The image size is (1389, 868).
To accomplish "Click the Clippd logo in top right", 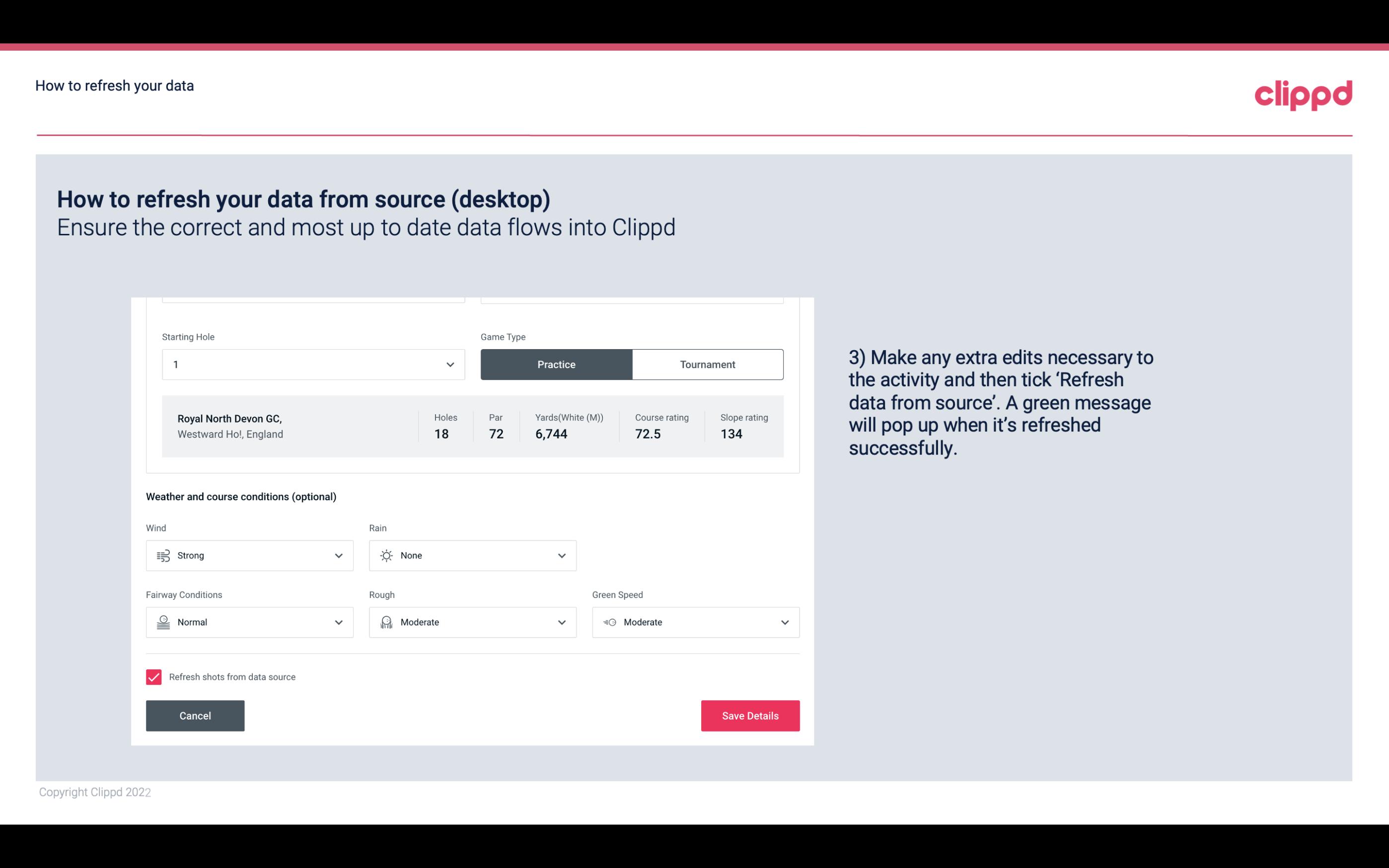I will pyautogui.click(x=1303, y=92).
